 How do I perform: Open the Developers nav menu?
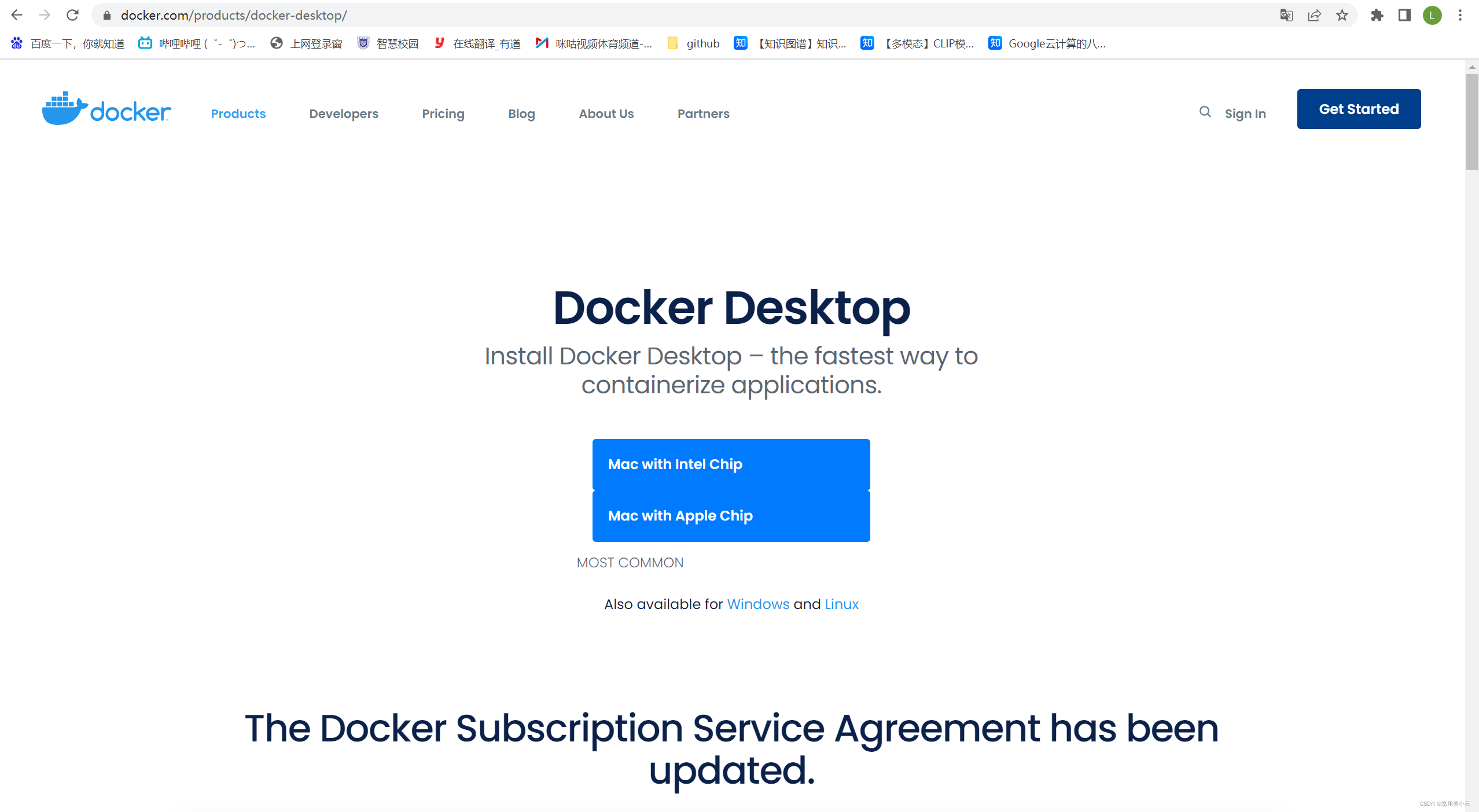point(343,113)
